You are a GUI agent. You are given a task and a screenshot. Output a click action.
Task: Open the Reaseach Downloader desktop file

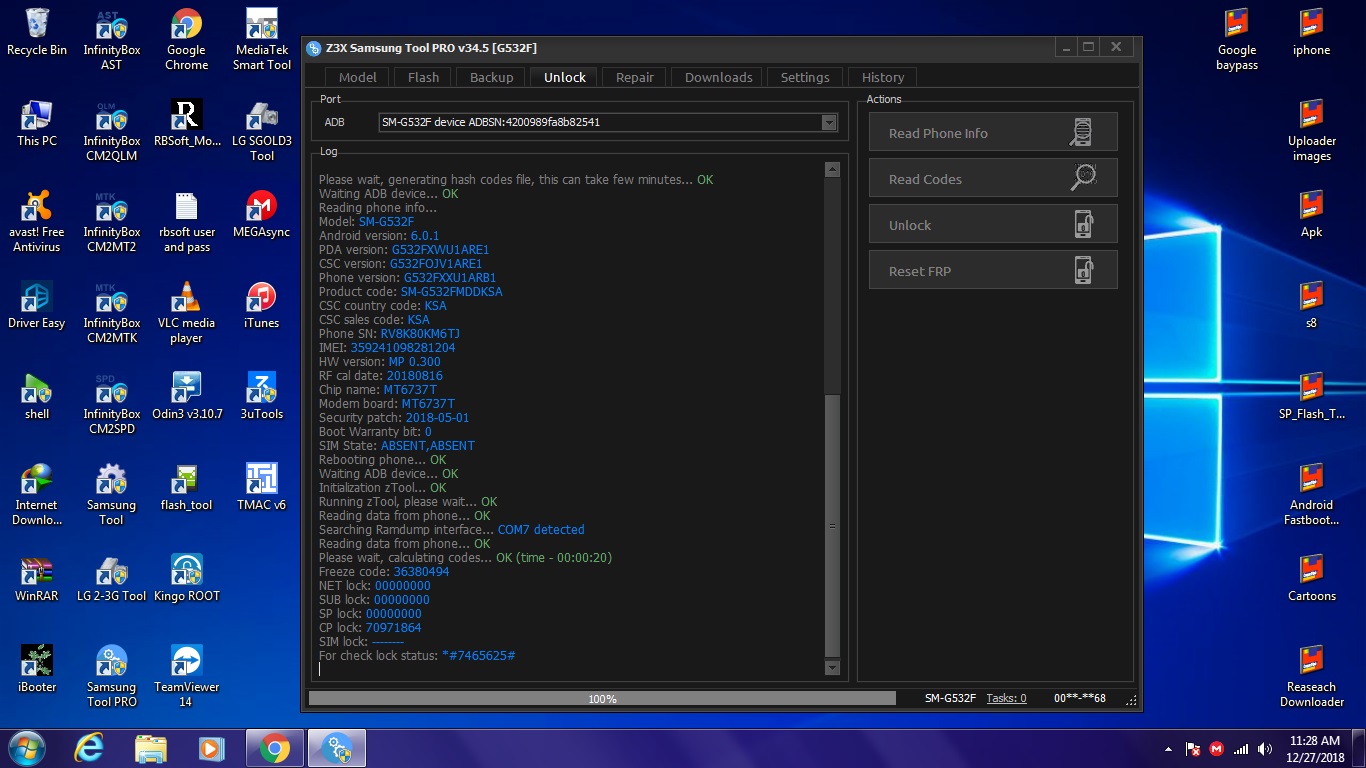click(x=1311, y=677)
